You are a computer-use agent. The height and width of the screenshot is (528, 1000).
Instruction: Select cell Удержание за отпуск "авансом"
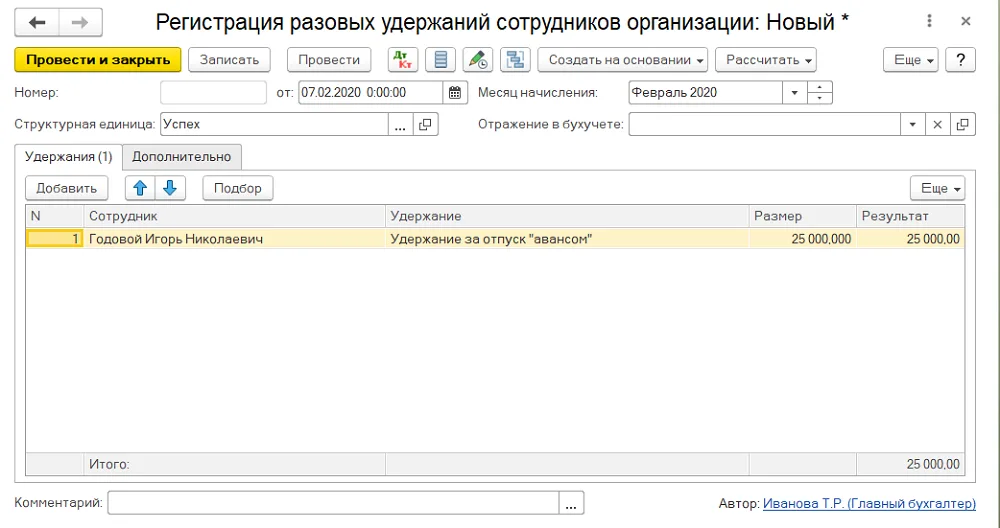pyautogui.click(x=567, y=239)
